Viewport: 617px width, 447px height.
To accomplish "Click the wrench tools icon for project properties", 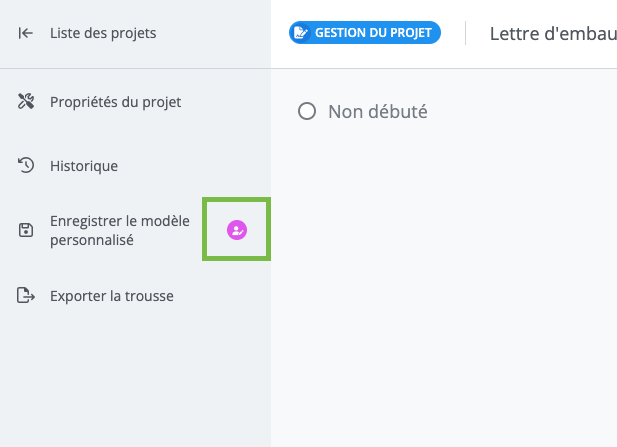I will [x=26, y=101].
